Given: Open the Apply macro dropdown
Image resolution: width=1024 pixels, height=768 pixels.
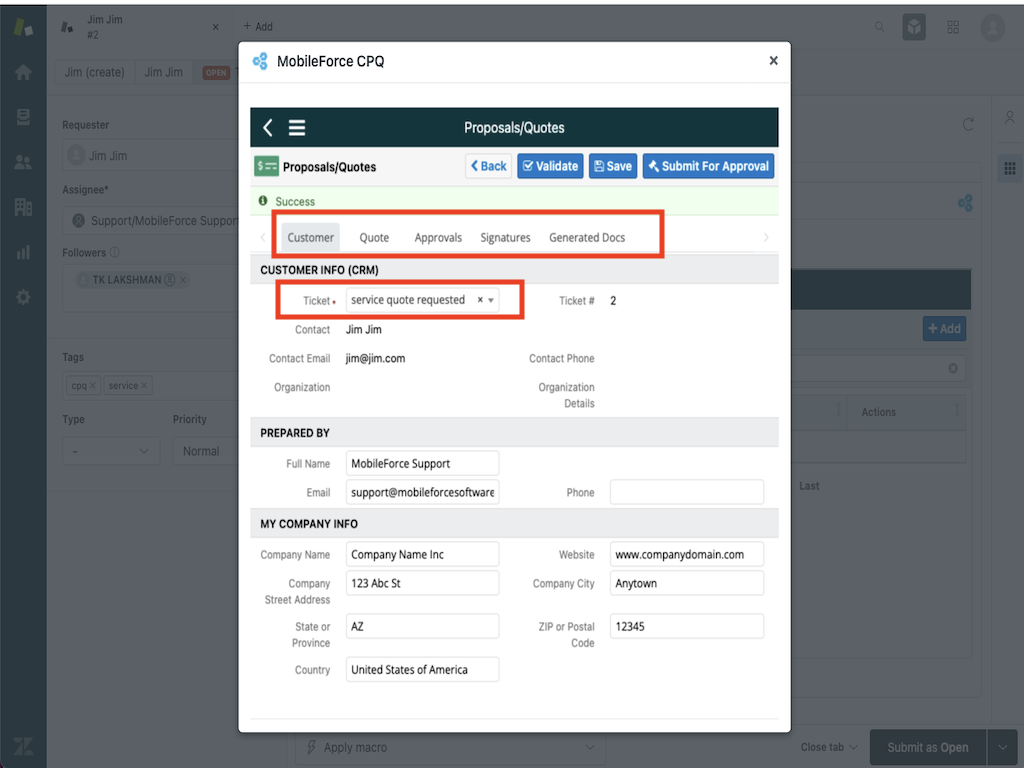Looking at the screenshot, I should tap(450, 747).
